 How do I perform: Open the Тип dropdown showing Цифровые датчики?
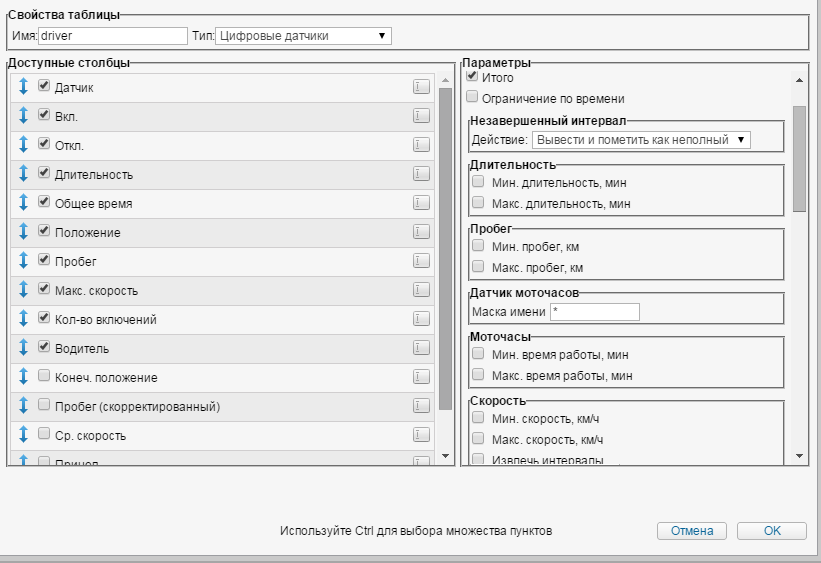pos(304,36)
